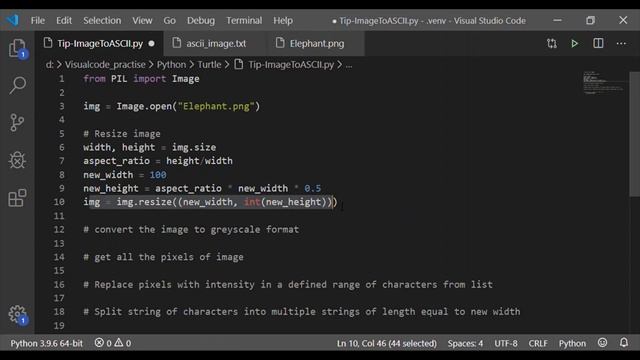Select Python folder in breadcrumb

point(171,64)
